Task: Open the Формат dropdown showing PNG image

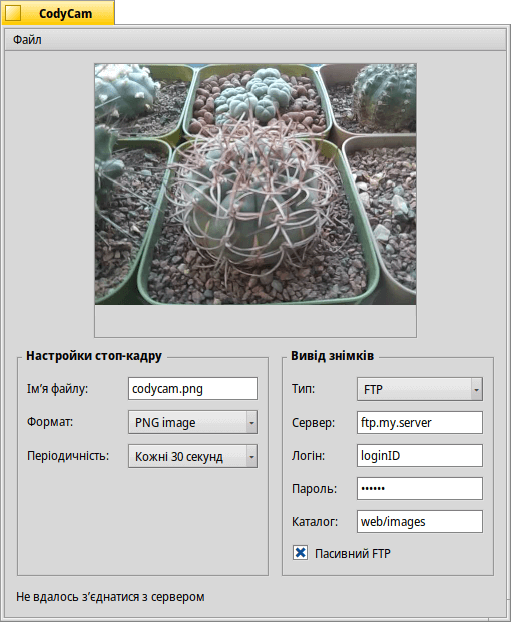Action: click(193, 422)
